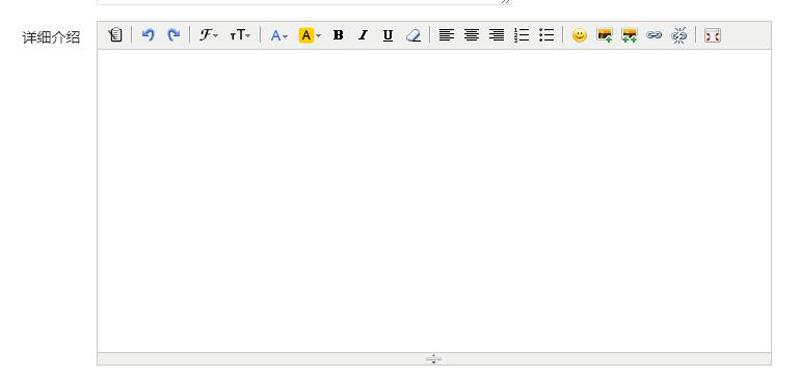Clear formatting with the eraser icon
Image resolution: width=800 pixels, height=377 pixels.
coord(413,35)
